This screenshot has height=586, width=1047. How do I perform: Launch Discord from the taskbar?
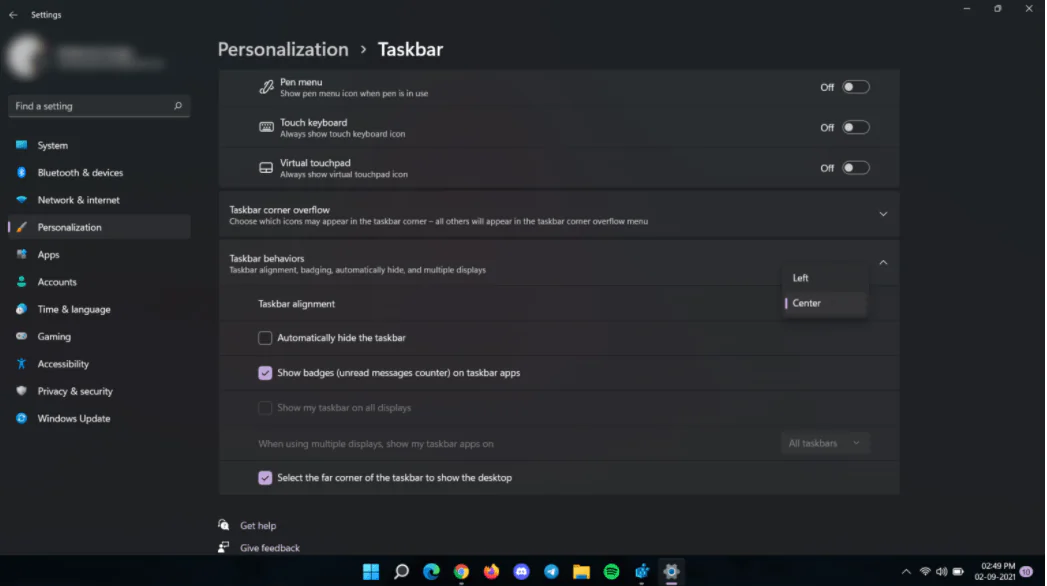[521, 572]
